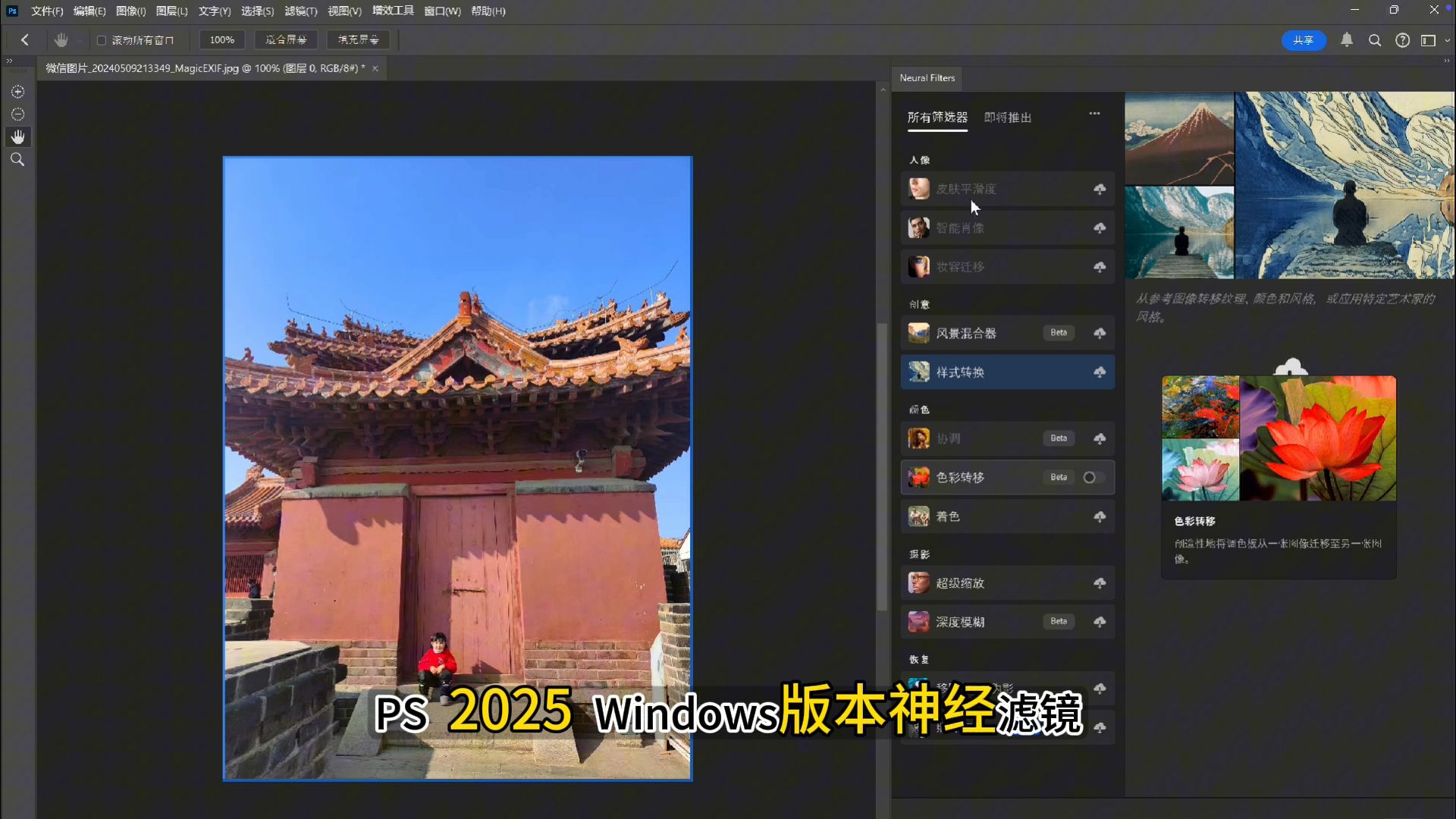Open the 帮助(H) menu

(488, 11)
